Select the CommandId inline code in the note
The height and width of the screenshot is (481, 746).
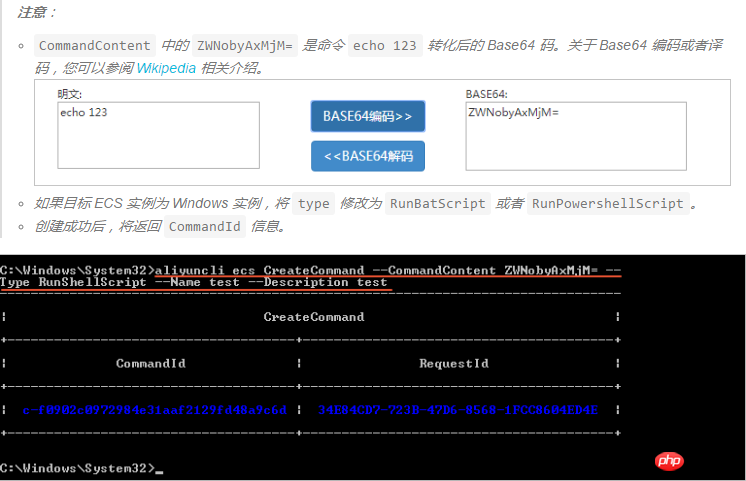tap(205, 226)
